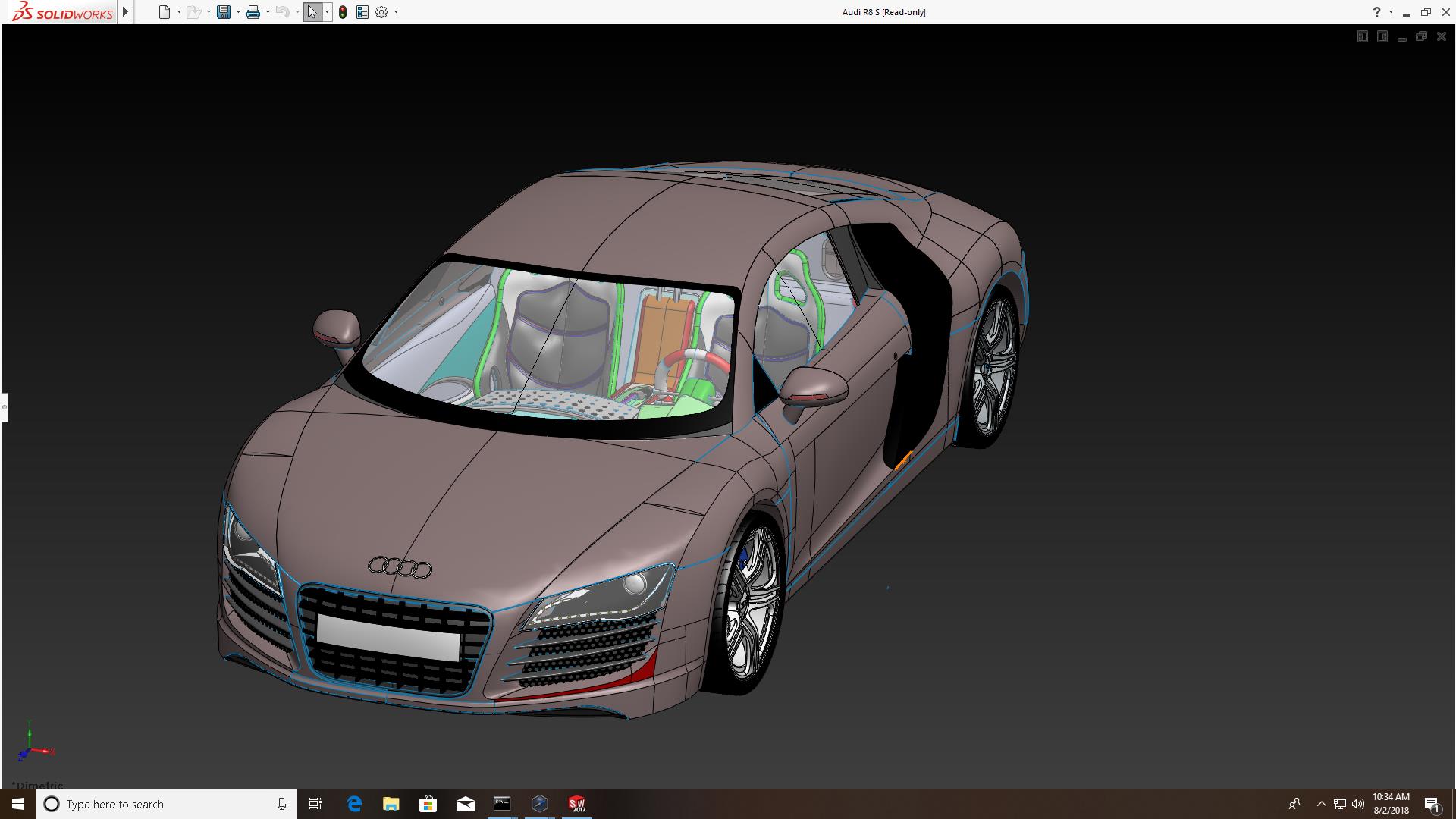Click the New document icon

point(164,12)
